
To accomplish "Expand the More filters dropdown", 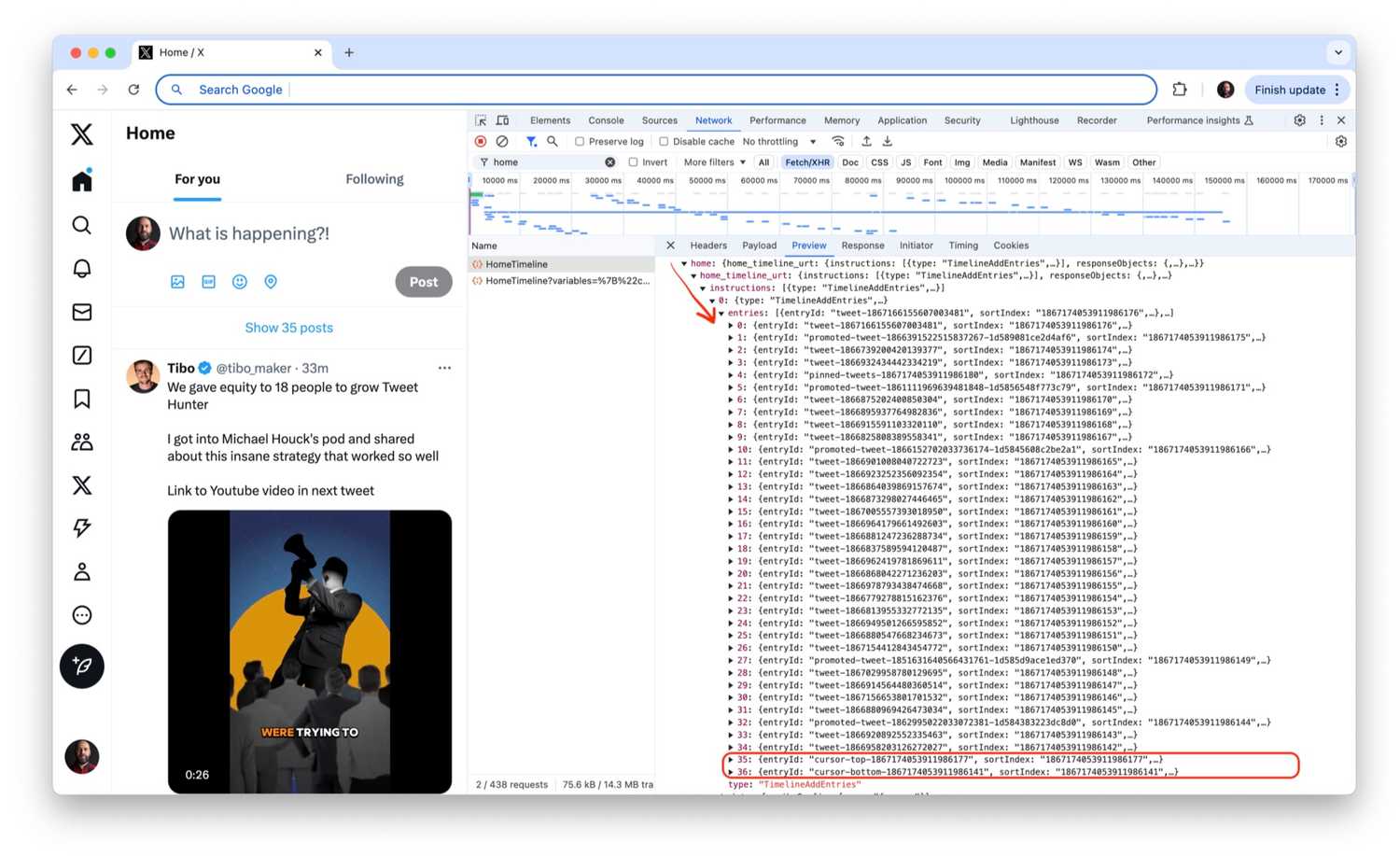I will point(714,162).
